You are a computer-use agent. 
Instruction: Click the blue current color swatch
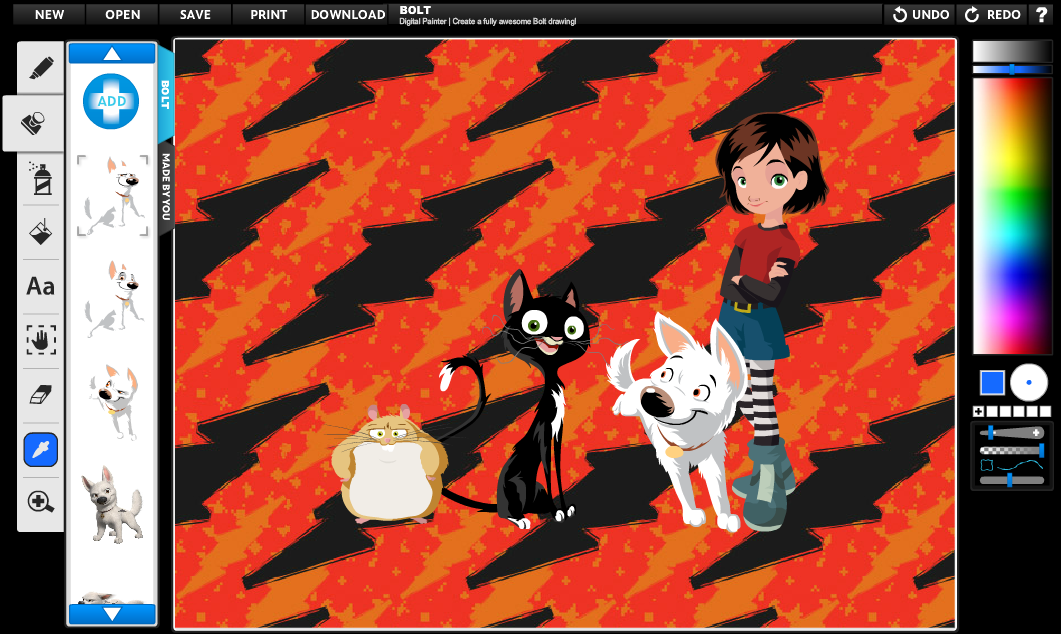point(992,382)
